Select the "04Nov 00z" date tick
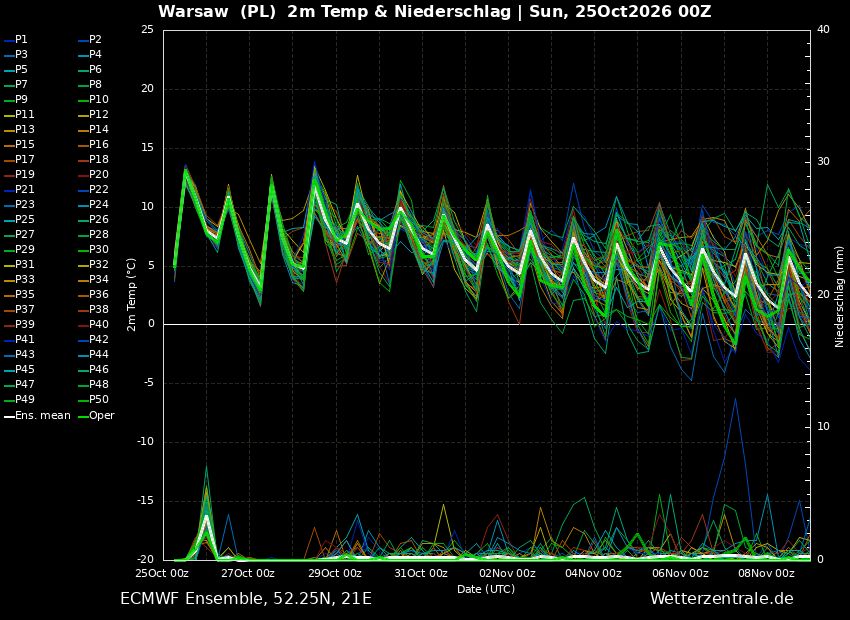This screenshot has width=850, height=620. [x=595, y=573]
